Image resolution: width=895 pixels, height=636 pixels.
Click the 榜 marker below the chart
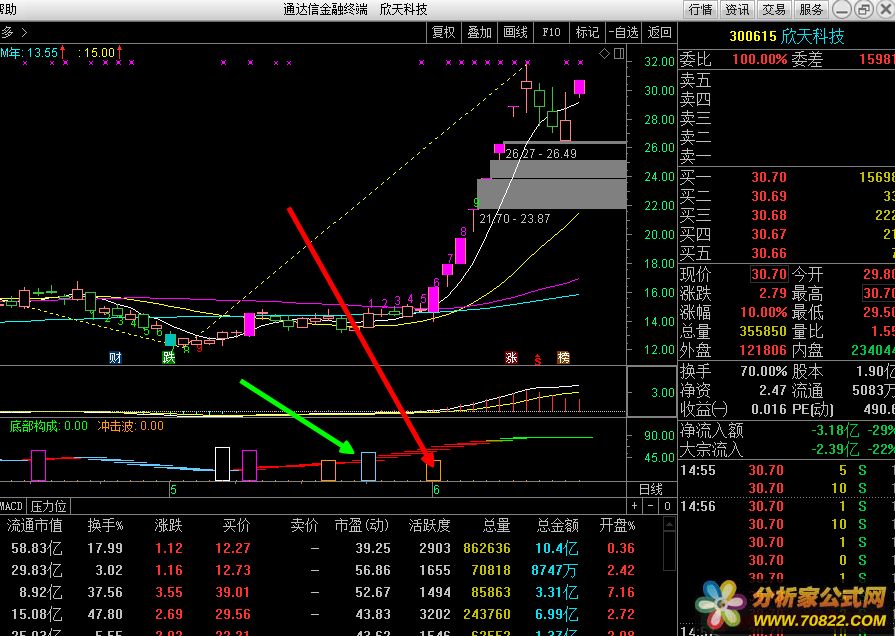tap(563, 358)
